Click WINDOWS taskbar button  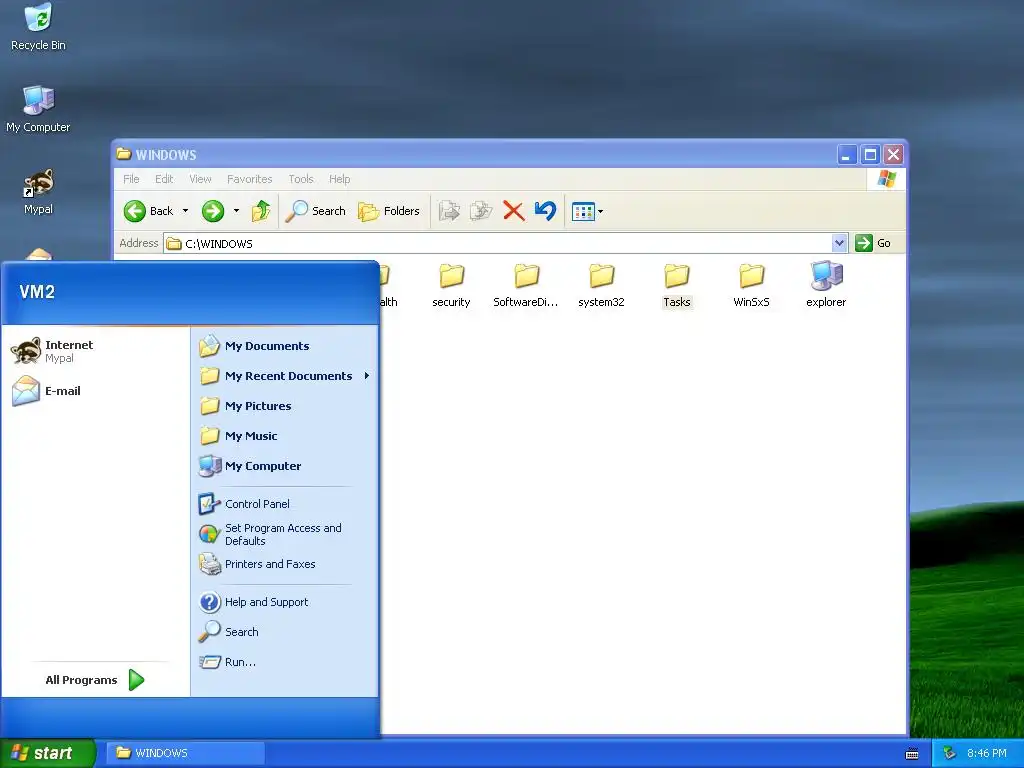pos(185,754)
